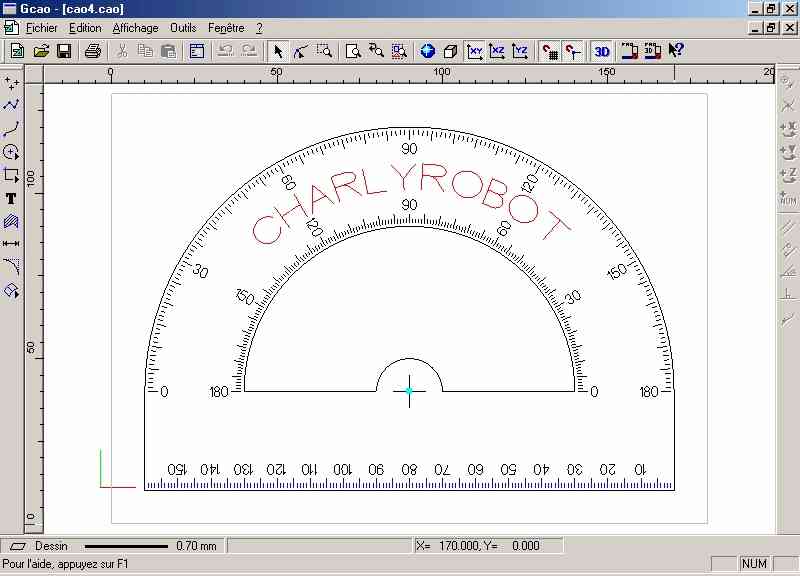Click the CHARLYROBOT text in drawing
The height and width of the screenshot is (576, 800).
click(411, 202)
